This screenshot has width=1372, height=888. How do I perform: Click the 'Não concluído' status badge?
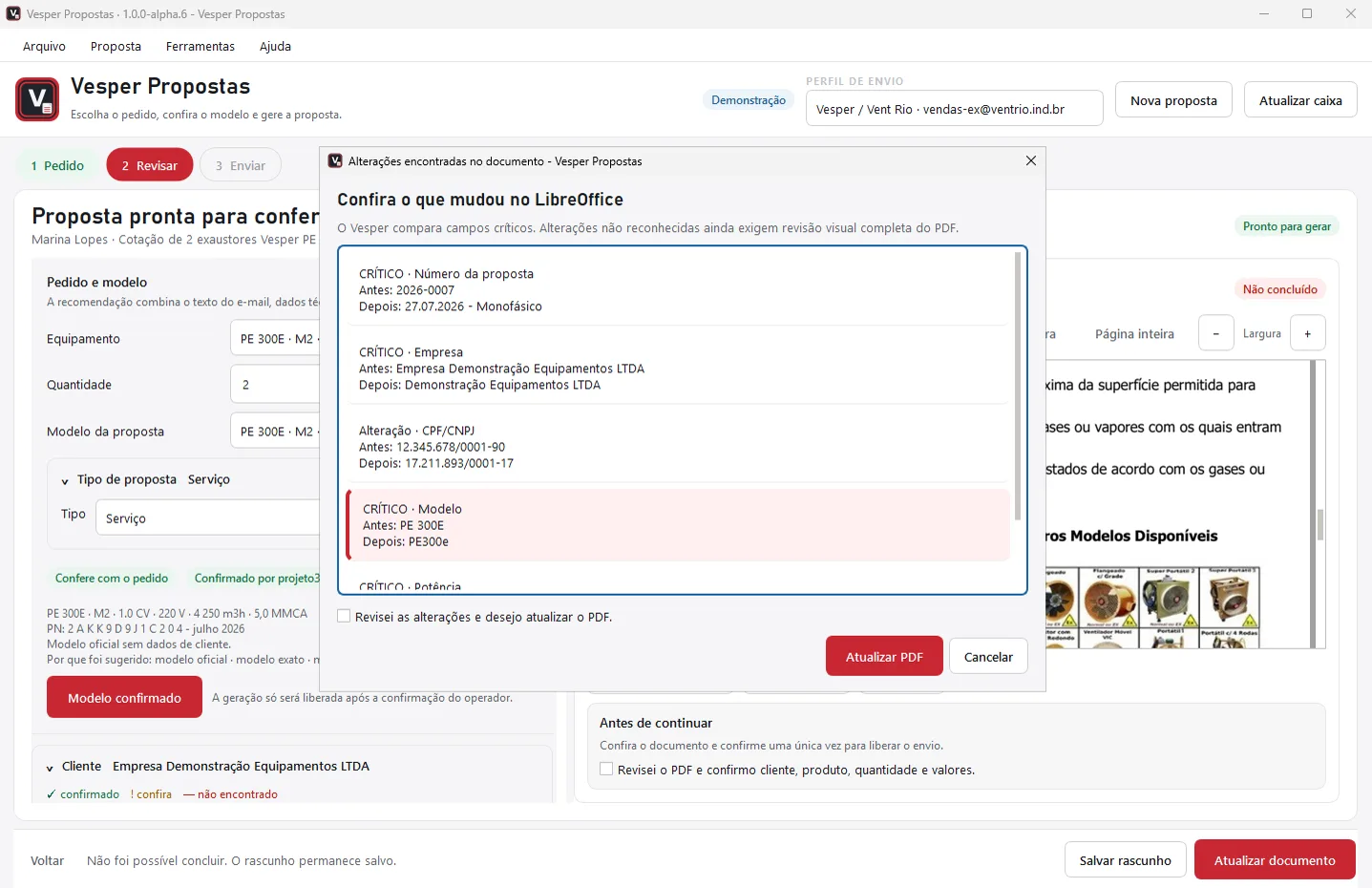(1279, 289)
